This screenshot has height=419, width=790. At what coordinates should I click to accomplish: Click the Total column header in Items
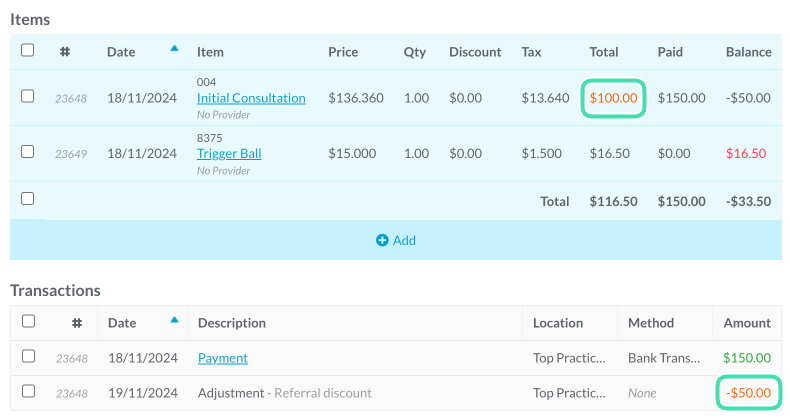tap(604, 52)
